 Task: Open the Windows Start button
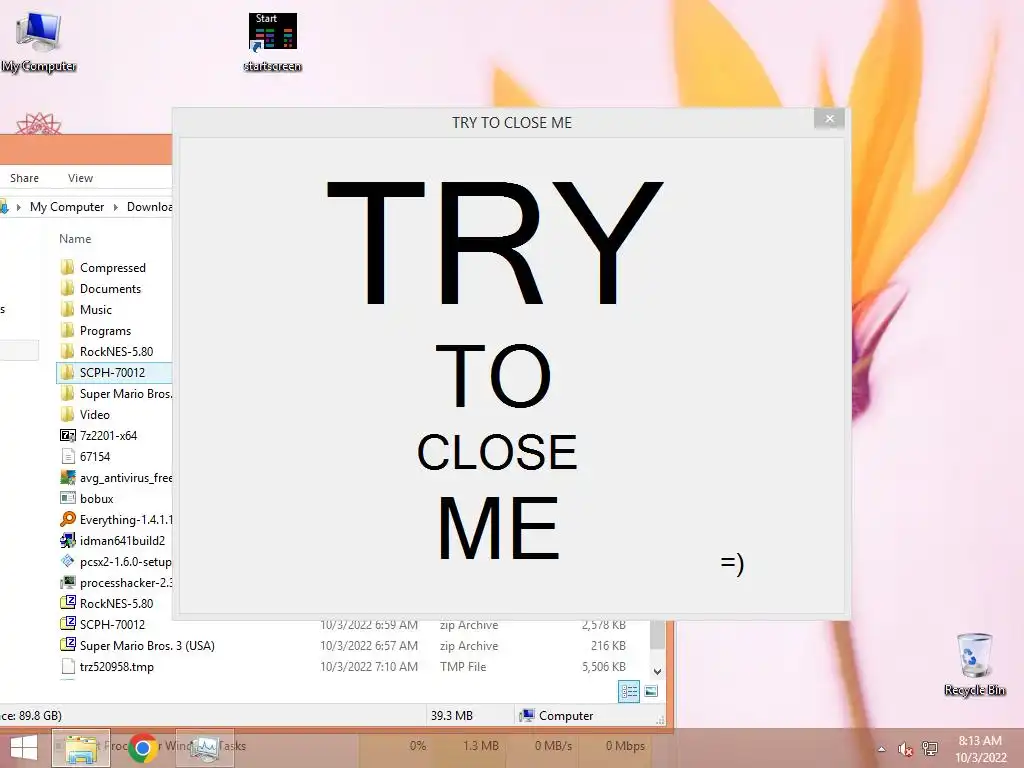click(24, 748)
